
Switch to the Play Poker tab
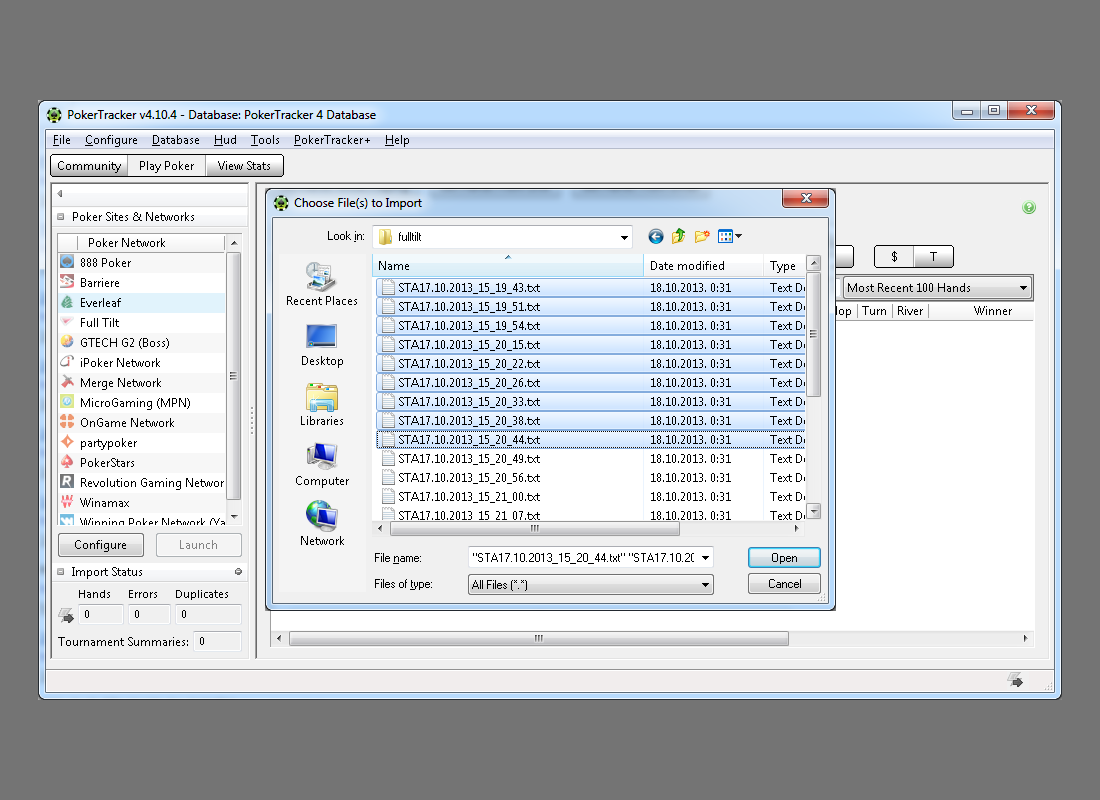click(167, 166)
